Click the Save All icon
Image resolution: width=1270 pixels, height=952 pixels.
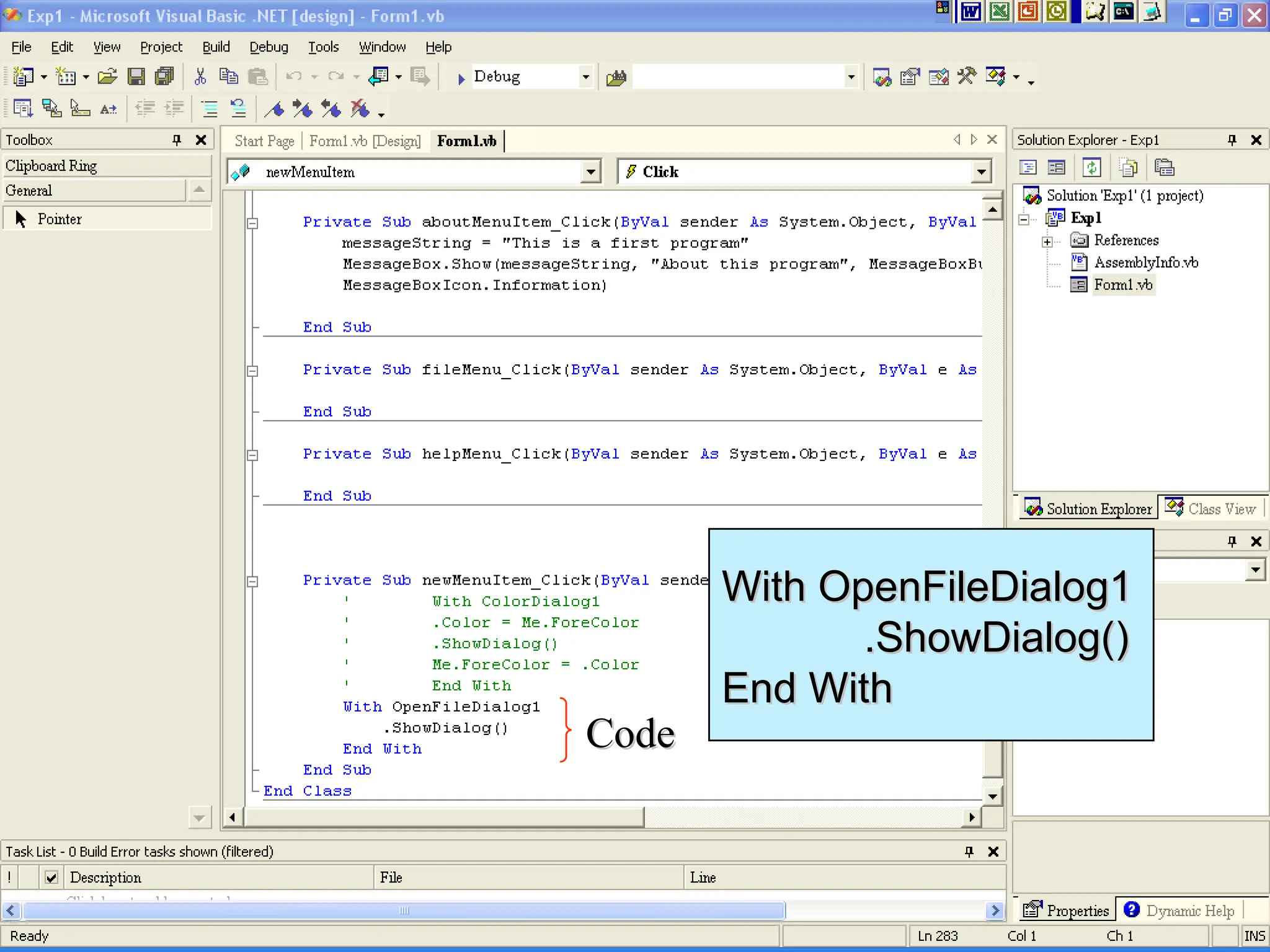(x=164, y=77)
